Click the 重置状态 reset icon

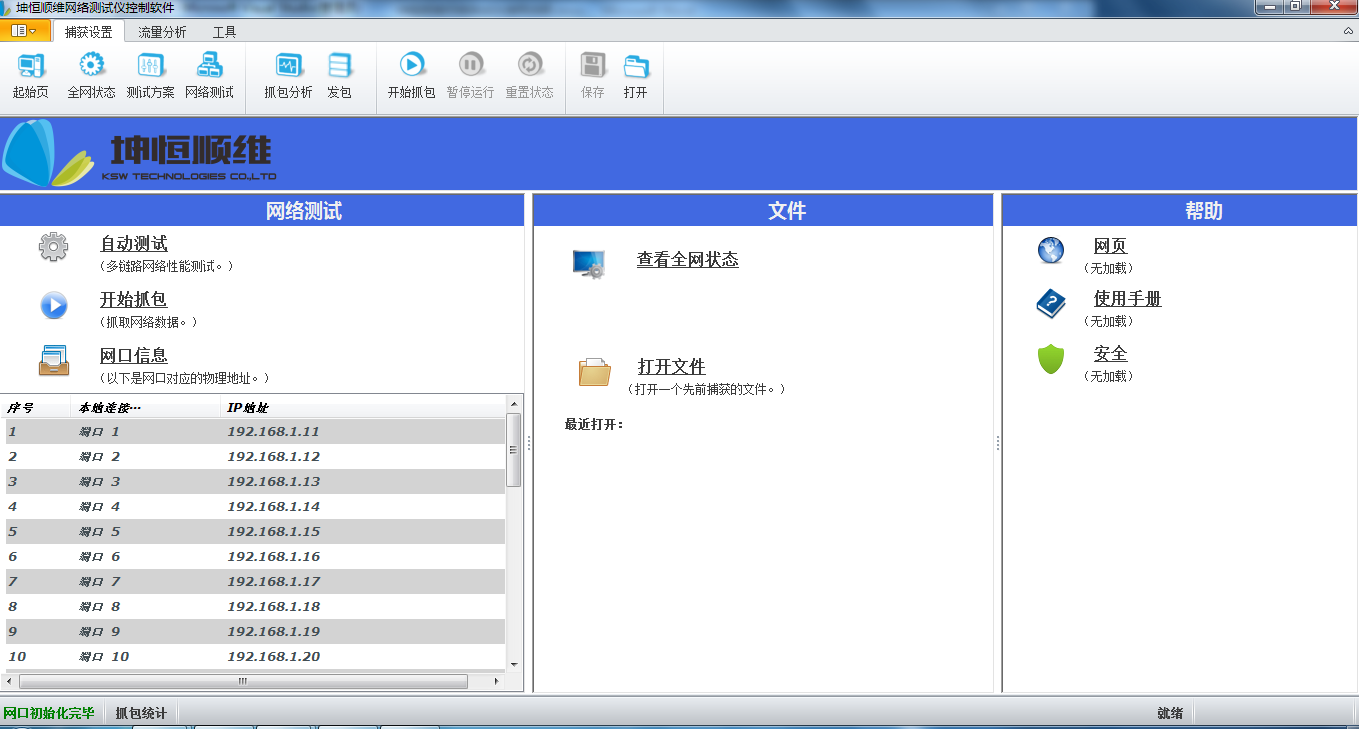(x=529, y=77)
